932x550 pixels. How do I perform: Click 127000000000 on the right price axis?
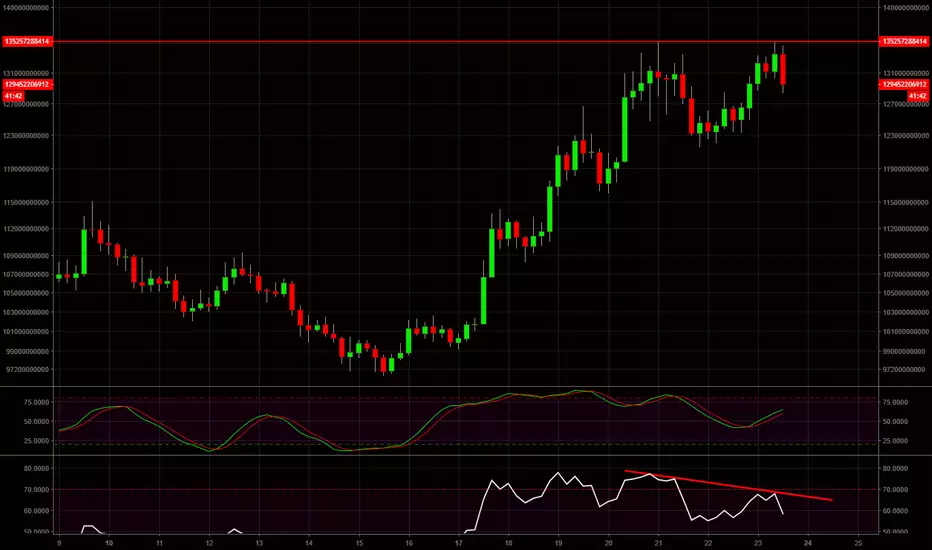(x=905, y=104)
